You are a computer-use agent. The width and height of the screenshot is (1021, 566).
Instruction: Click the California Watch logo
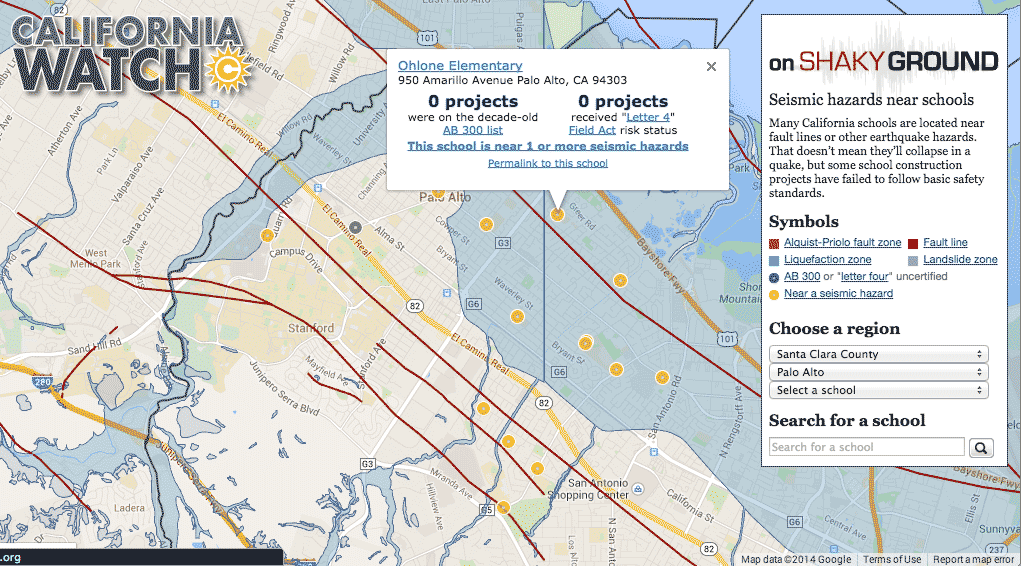(130, 54)
